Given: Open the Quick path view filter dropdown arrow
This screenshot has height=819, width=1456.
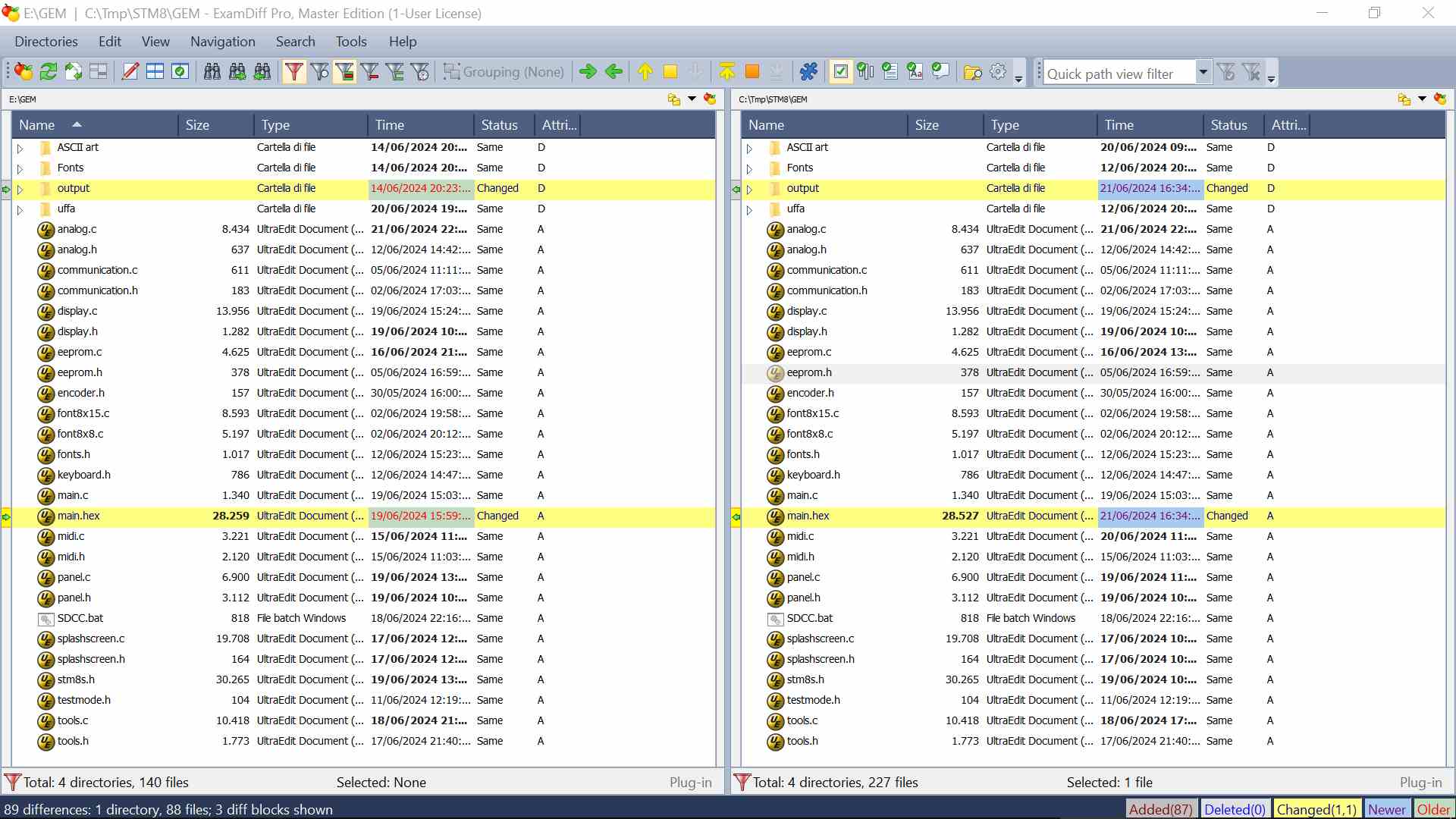Looking at the screenshot, I should click(x=1203, y=73).
